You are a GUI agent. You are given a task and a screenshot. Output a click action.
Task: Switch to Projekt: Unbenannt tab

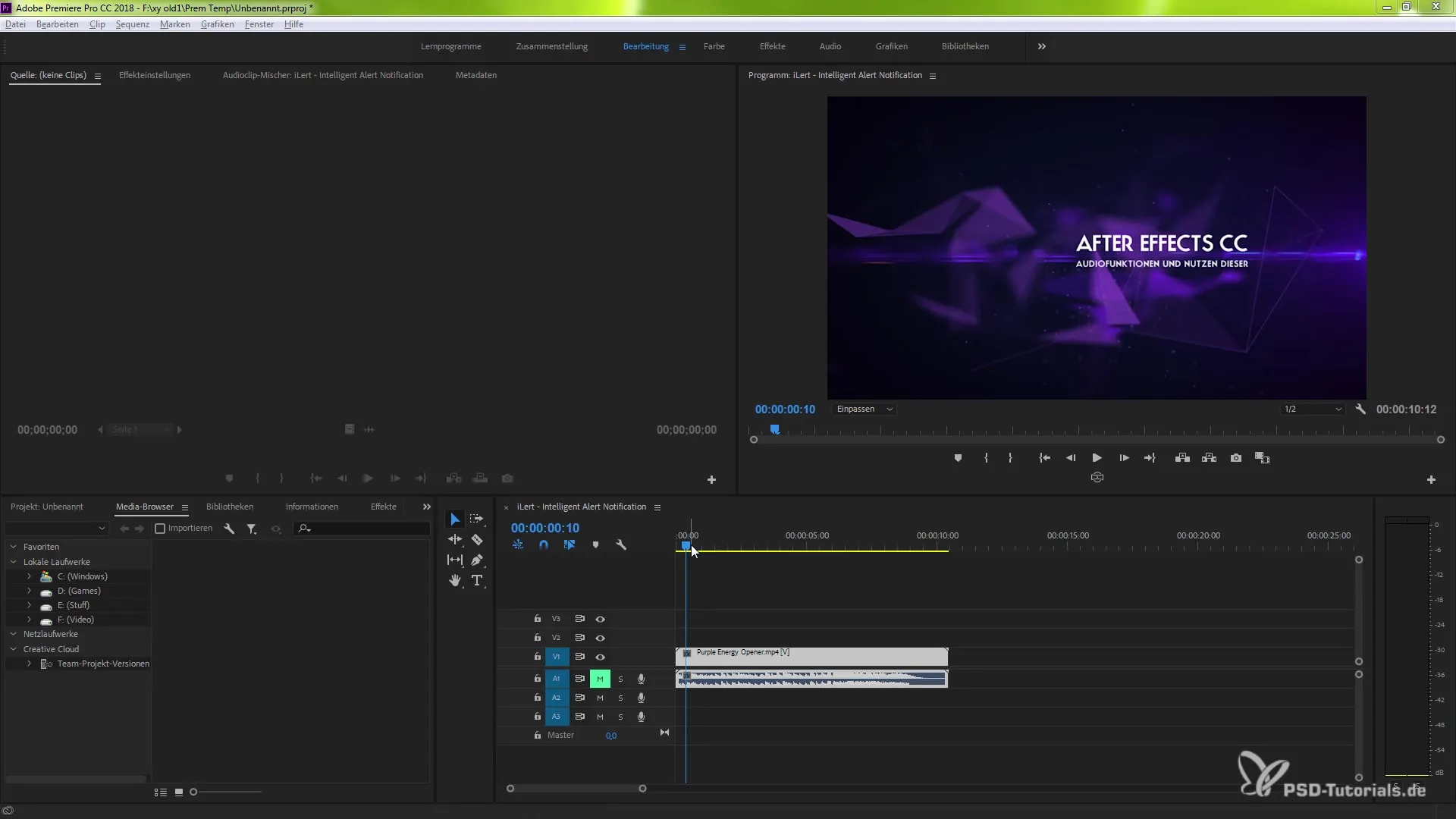click(47, 507)
